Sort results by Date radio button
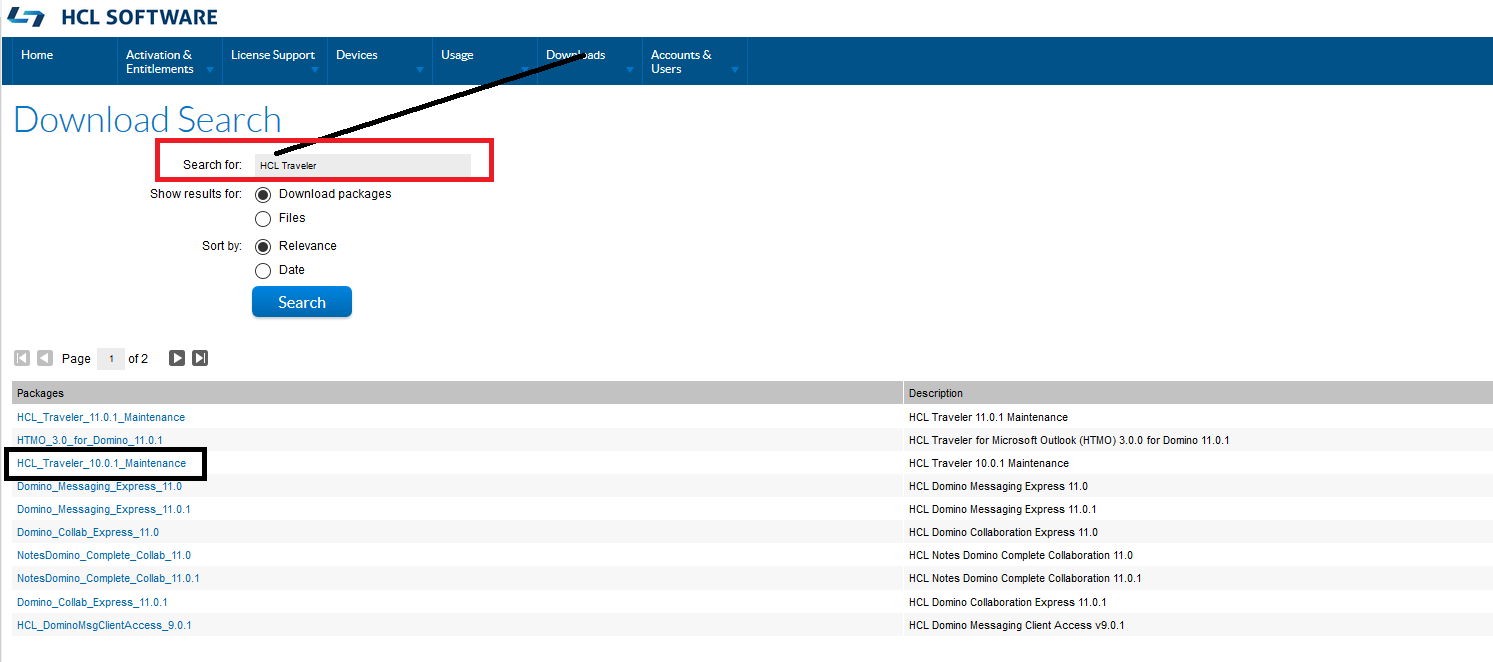1493x662 pixels. 263,270
